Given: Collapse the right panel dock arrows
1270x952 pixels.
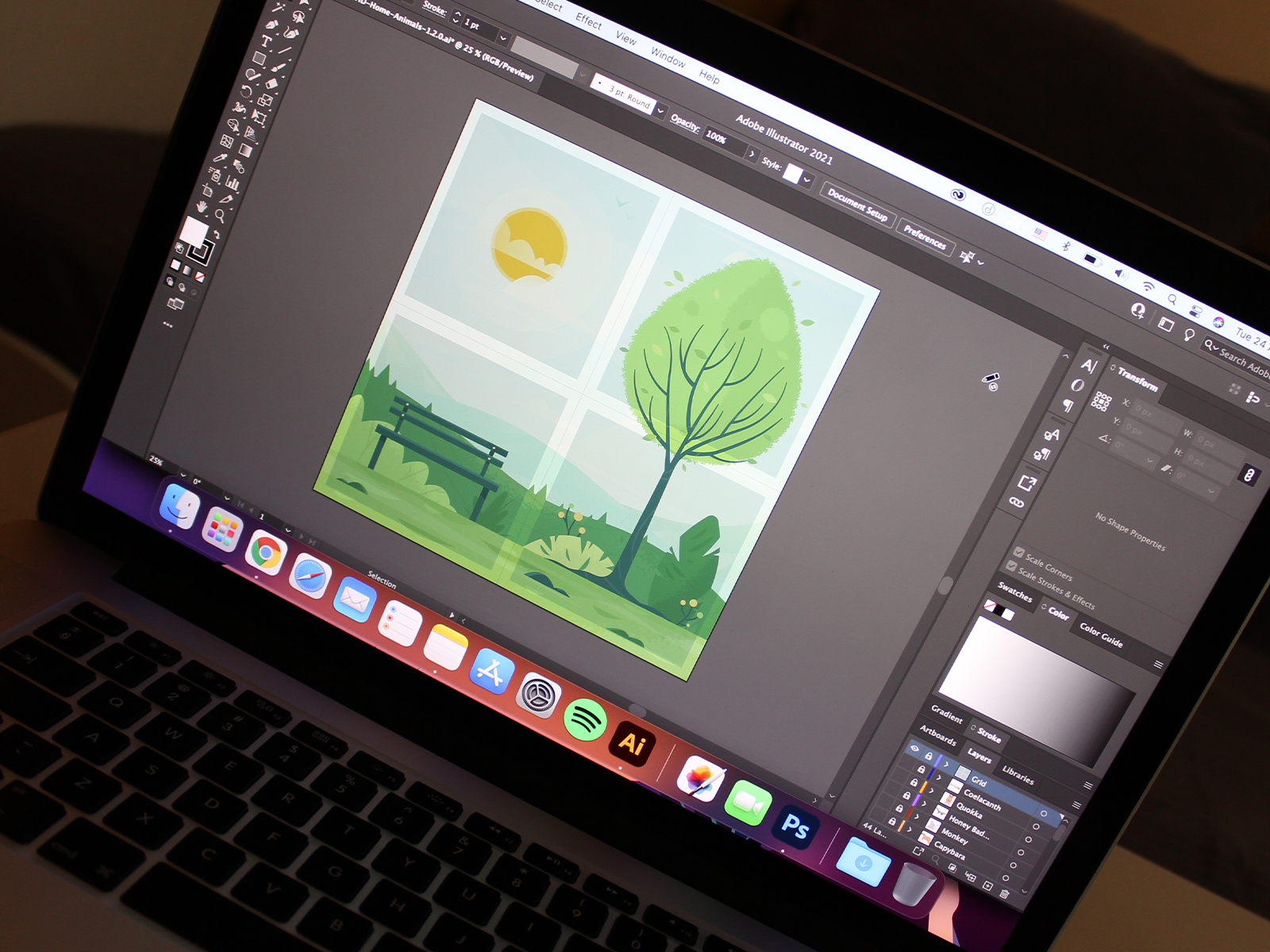Looking at the screenshot, I should (1106, 347).
